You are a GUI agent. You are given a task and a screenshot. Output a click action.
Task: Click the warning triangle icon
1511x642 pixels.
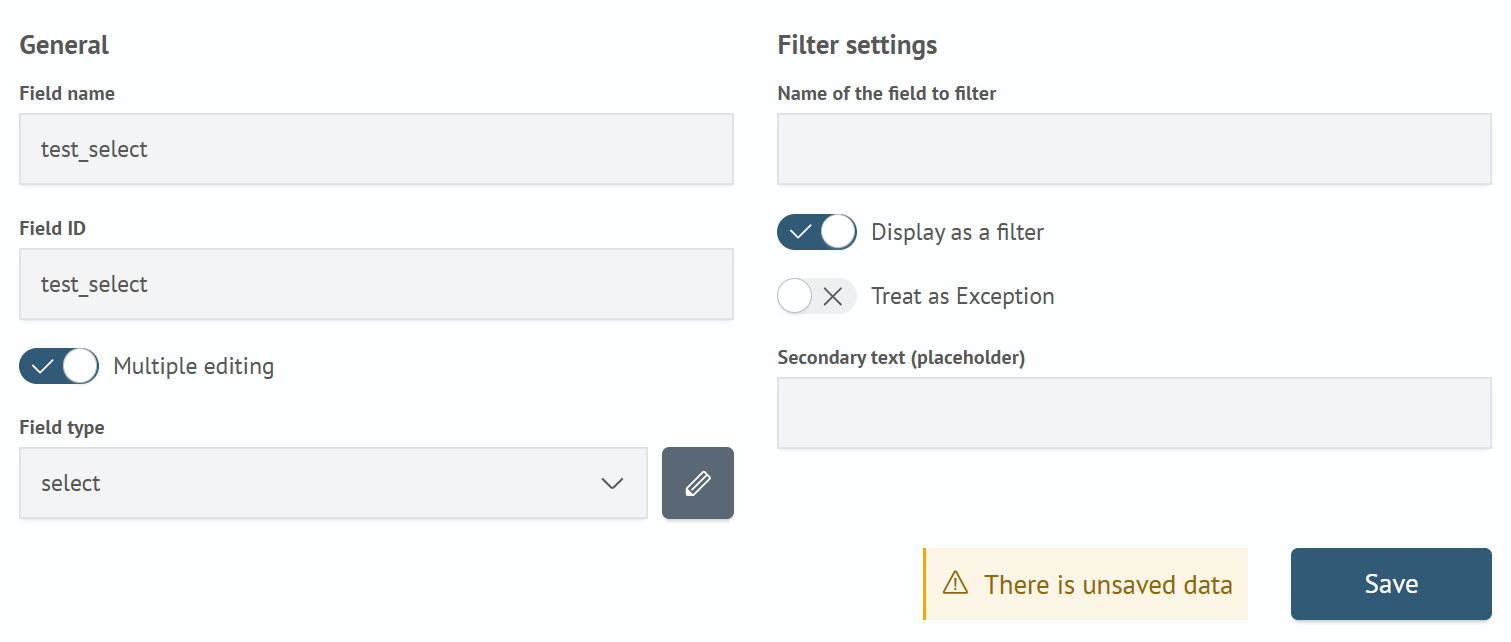pos(956,583)
